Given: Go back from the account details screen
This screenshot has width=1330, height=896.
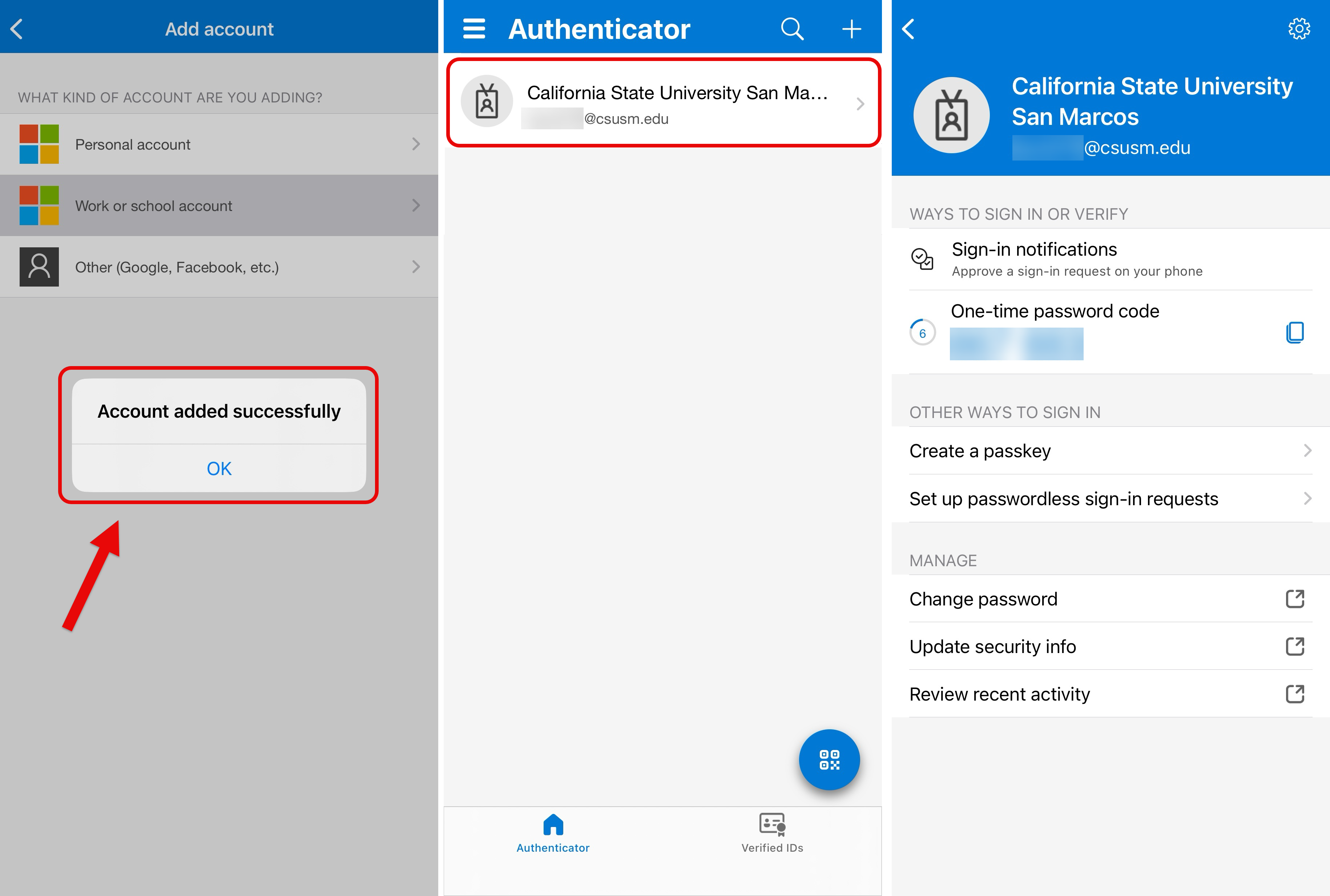Looking at the screenshot, I should (x=908, y=29).
